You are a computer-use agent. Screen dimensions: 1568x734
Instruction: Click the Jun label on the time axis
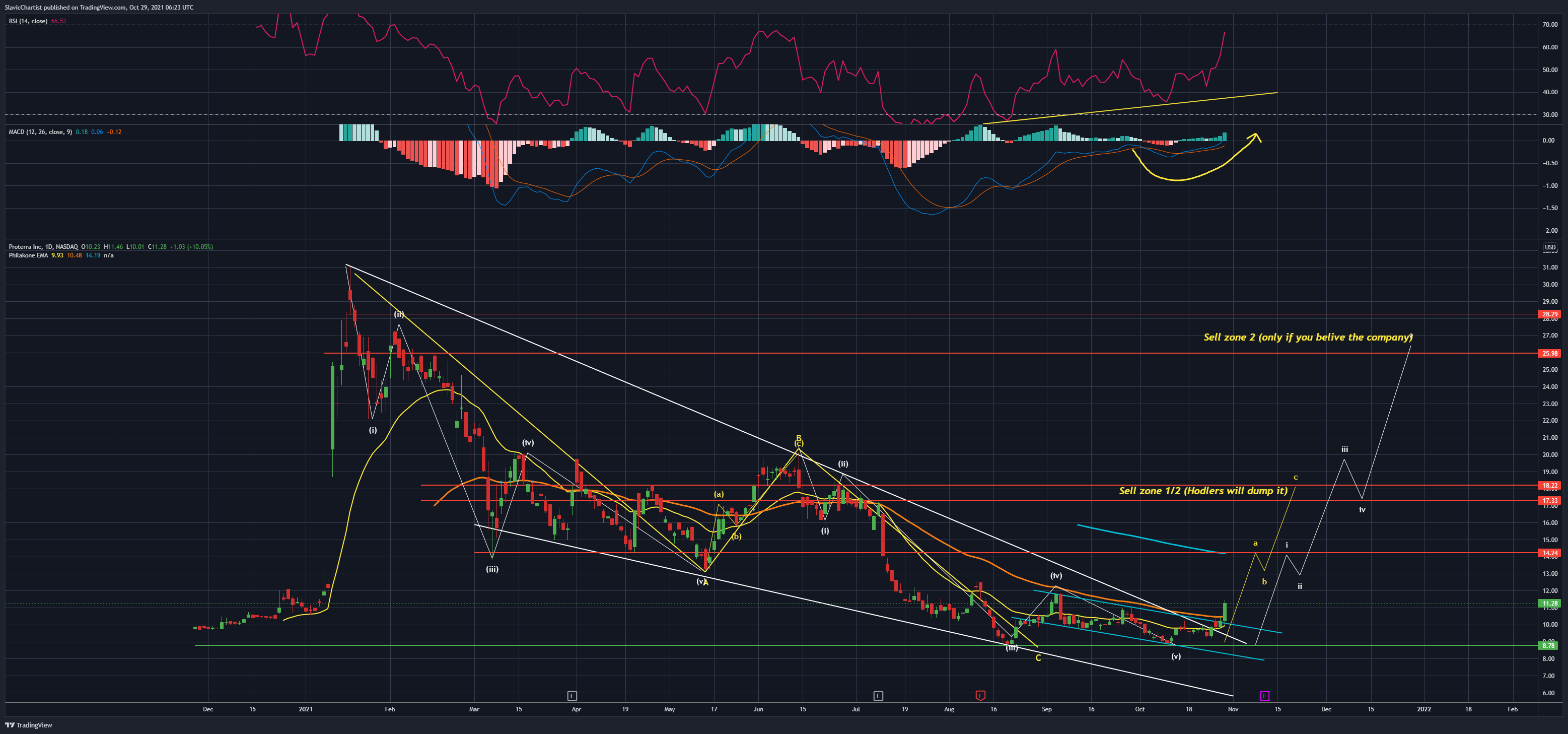tap(758, 709)
